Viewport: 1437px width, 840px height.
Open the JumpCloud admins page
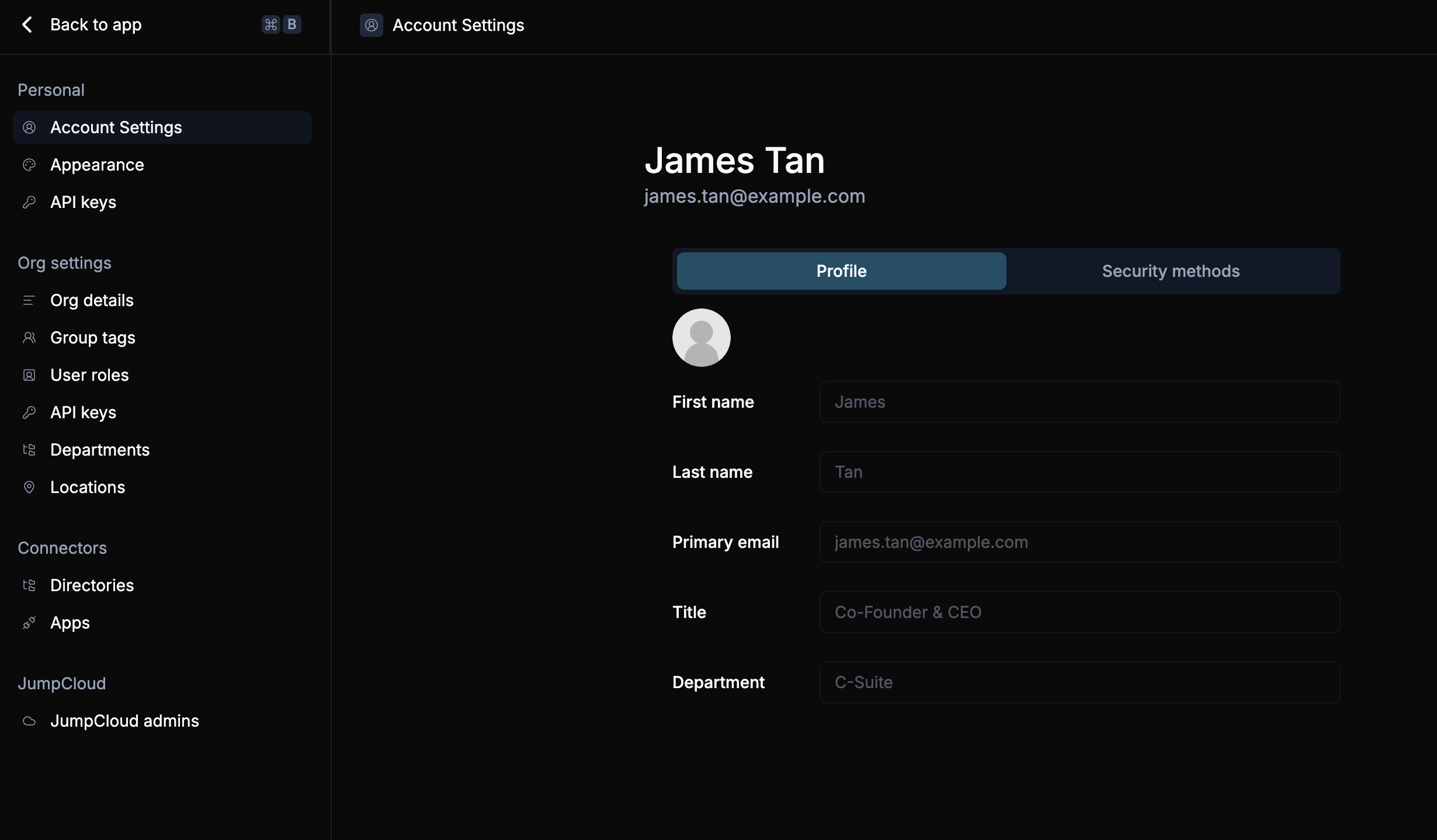[124, 721]
